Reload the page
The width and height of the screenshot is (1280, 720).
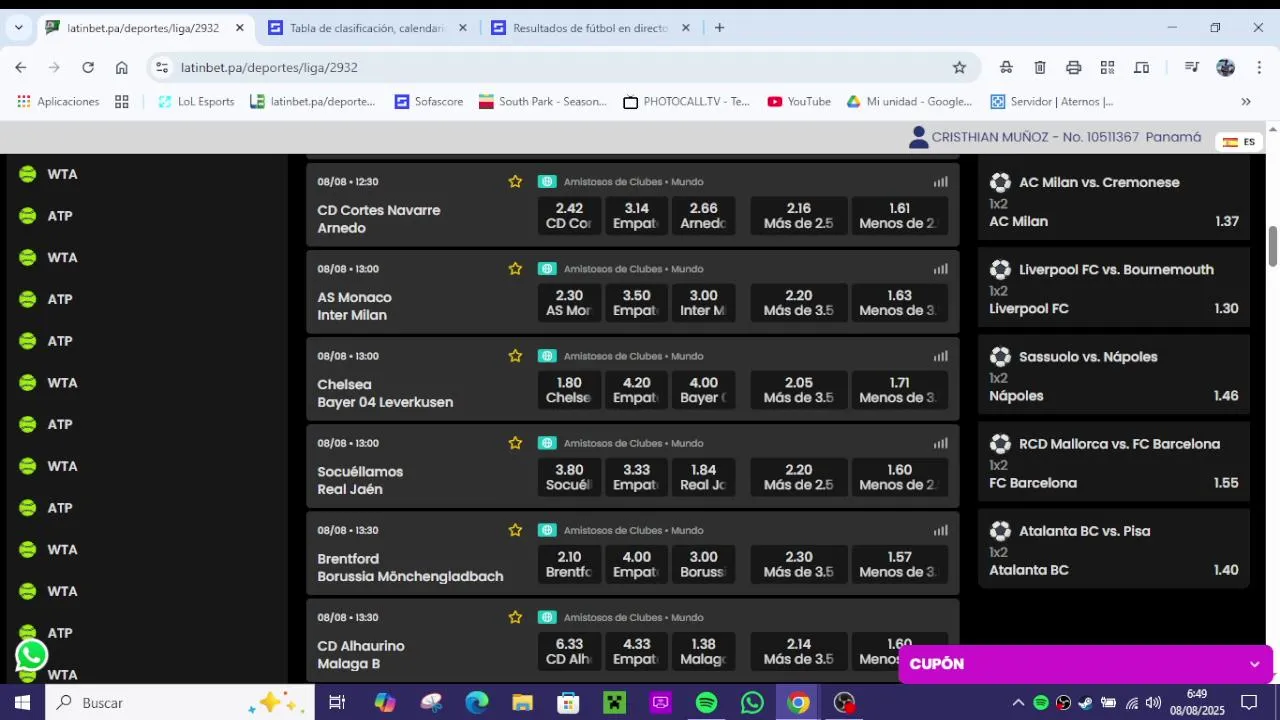[88, 67]
